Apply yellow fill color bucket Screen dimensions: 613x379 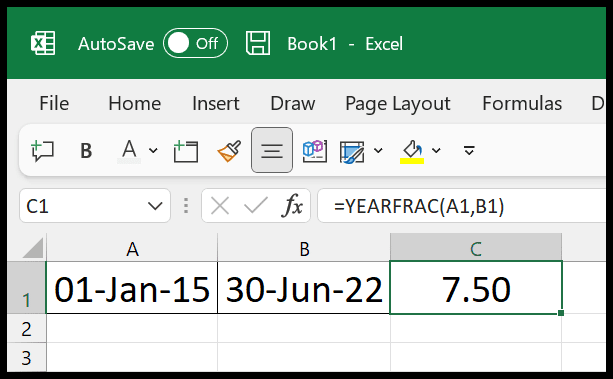412,152
